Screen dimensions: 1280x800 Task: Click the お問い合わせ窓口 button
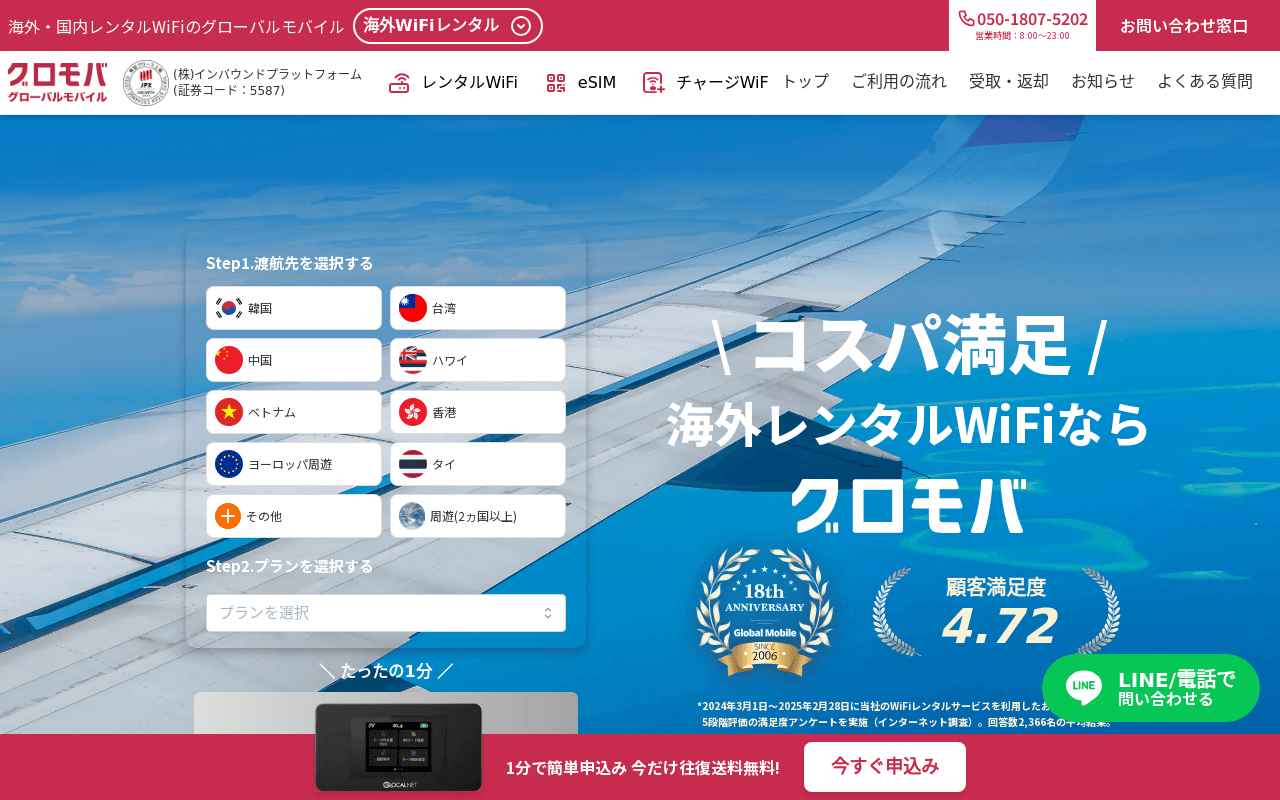[x=1184, y=26]
